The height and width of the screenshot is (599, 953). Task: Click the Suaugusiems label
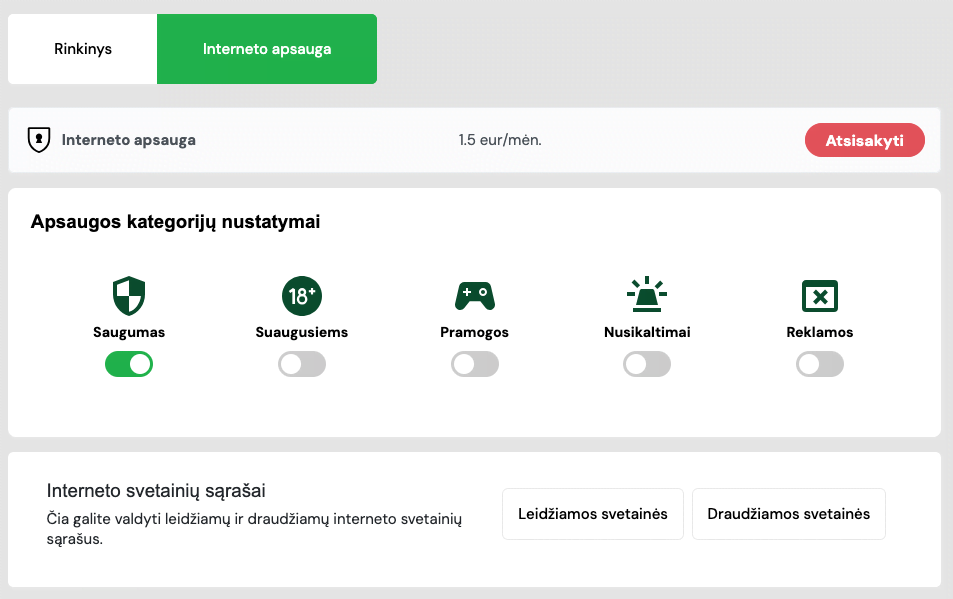pyautogui.click(x=301, y=332)
